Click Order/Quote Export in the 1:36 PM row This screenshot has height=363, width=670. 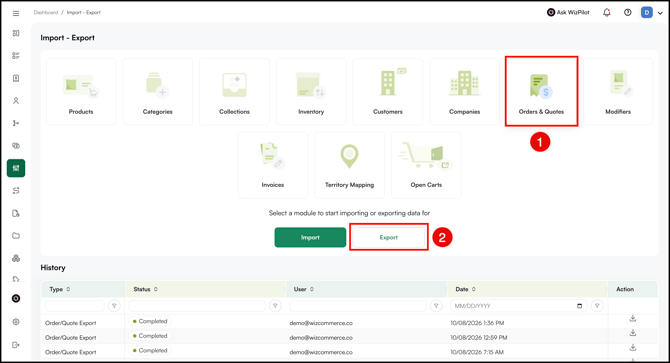click(x=71, y=323)
